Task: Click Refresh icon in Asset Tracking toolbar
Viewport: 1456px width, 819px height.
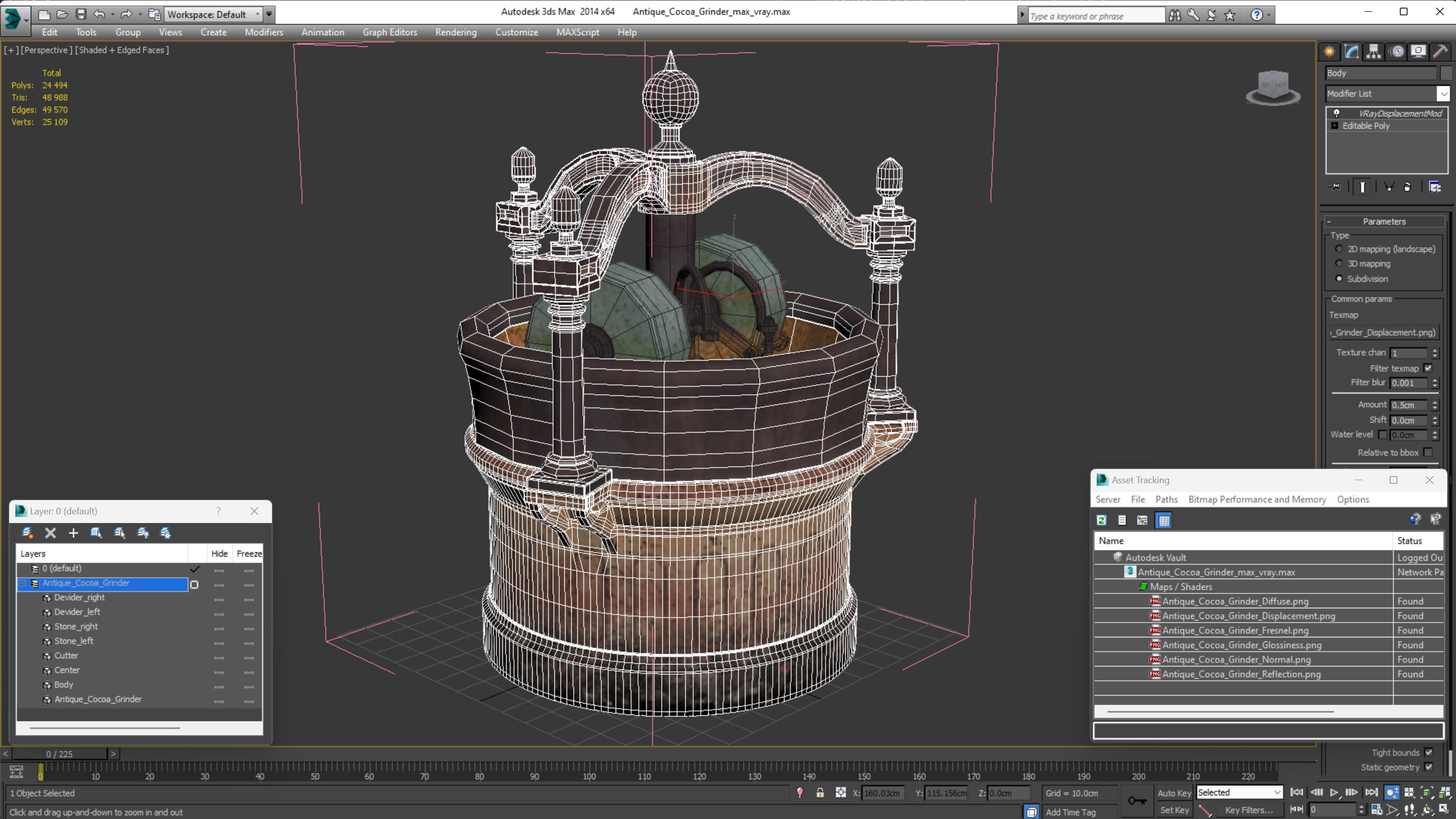Action: pyautogui.click(x=1102, y=520)
